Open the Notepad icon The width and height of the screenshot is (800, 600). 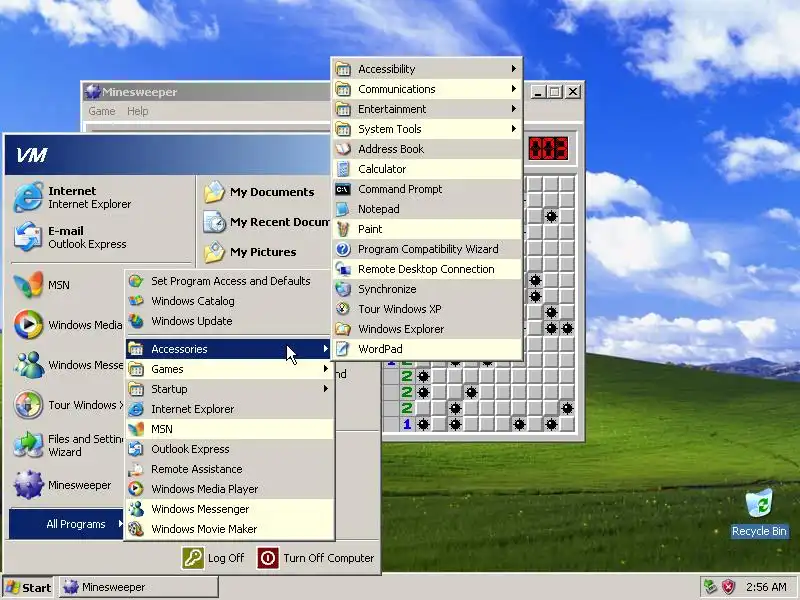coord(343,209)
